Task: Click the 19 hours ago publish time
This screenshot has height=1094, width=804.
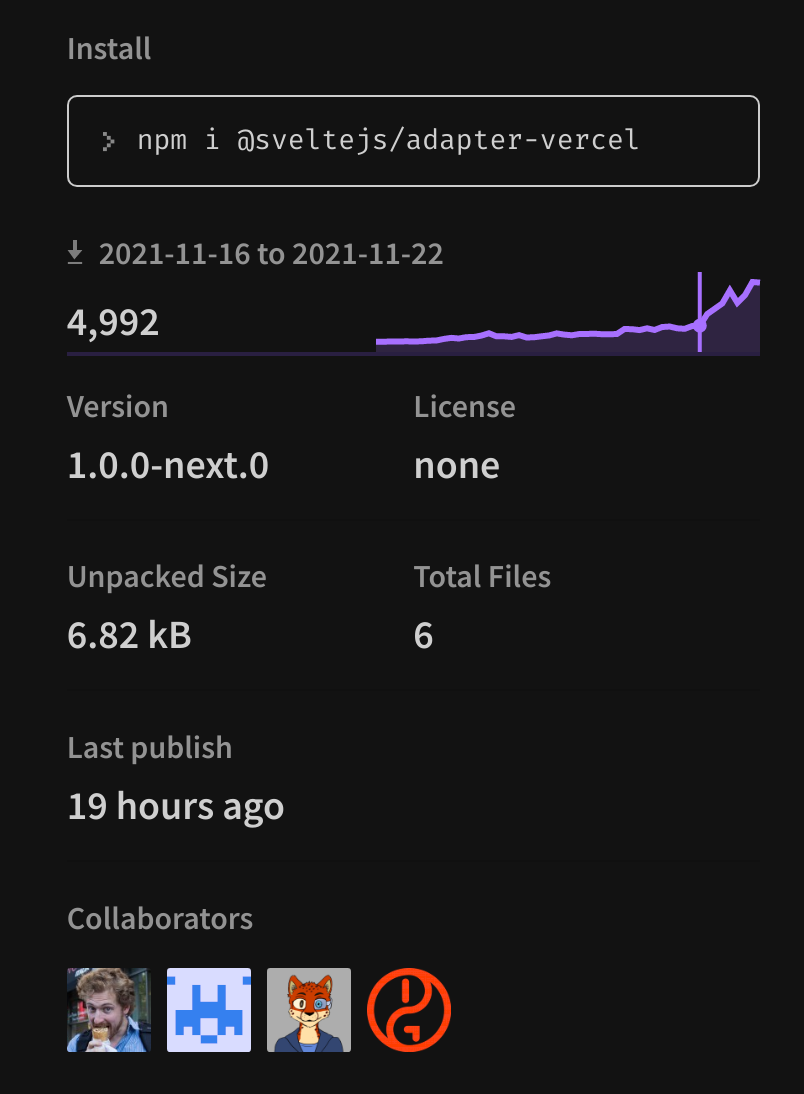Action: coord(176,807)
